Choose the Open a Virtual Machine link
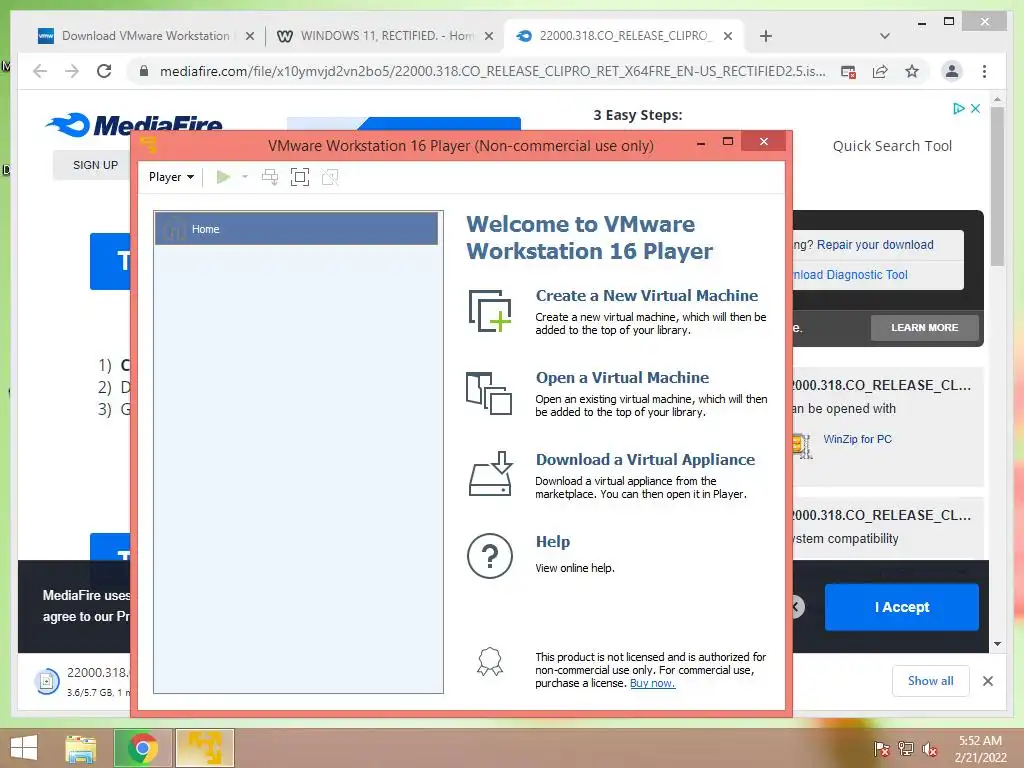 pyautogui.click(x=622, y=377)
